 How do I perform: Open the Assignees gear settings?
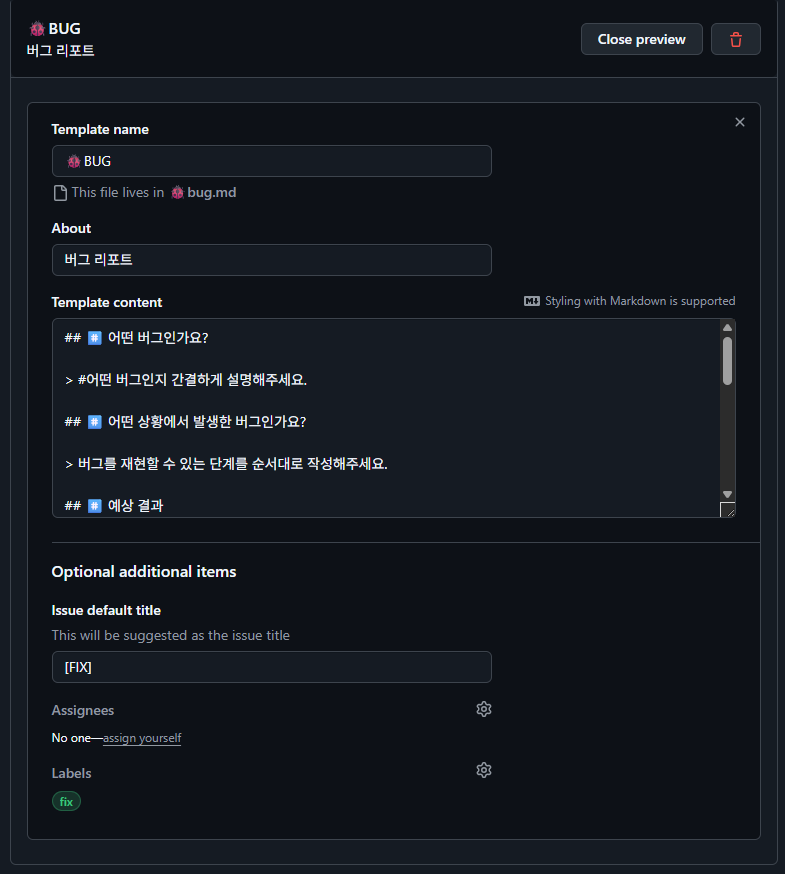(484, 709)
